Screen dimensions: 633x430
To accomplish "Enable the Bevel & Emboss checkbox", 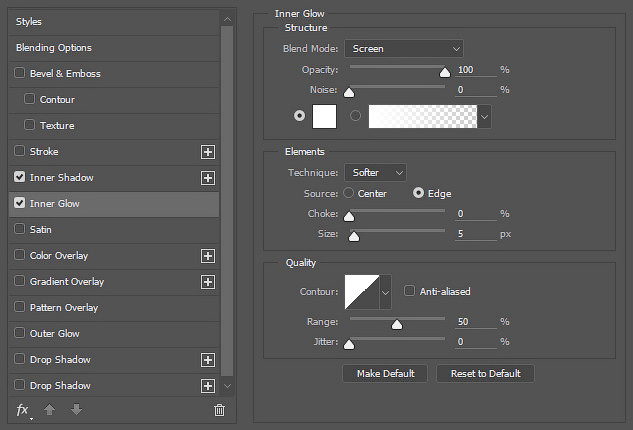I will [x=19, y=73].
